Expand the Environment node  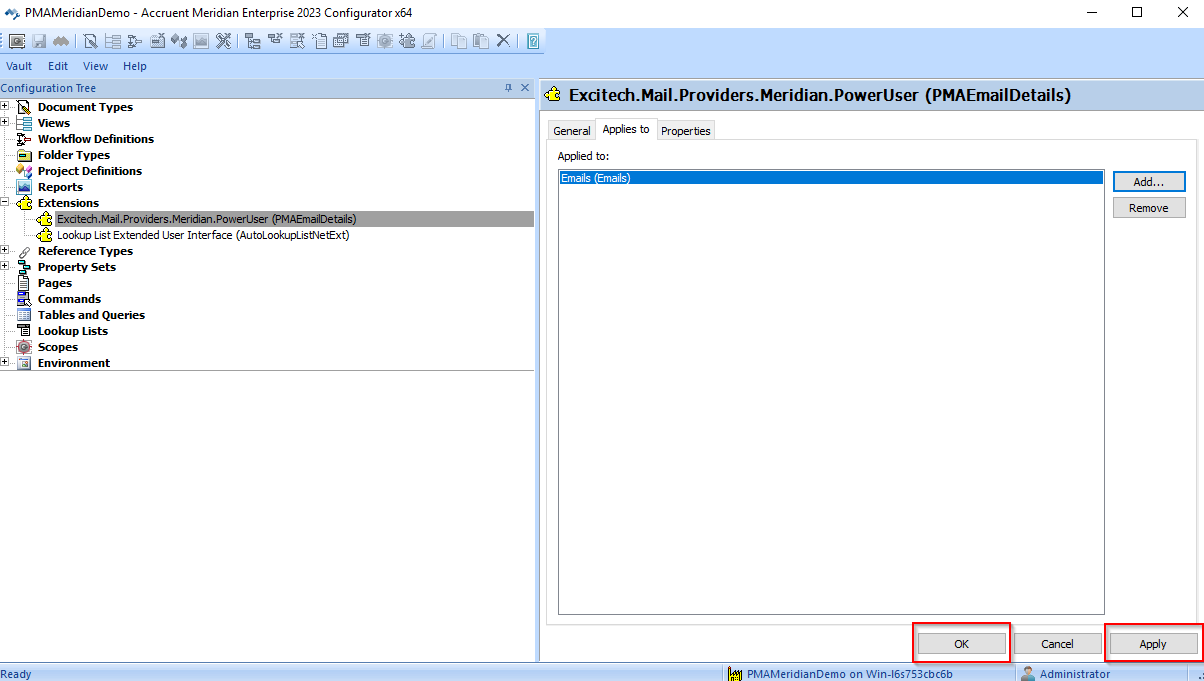pos(5,362)
